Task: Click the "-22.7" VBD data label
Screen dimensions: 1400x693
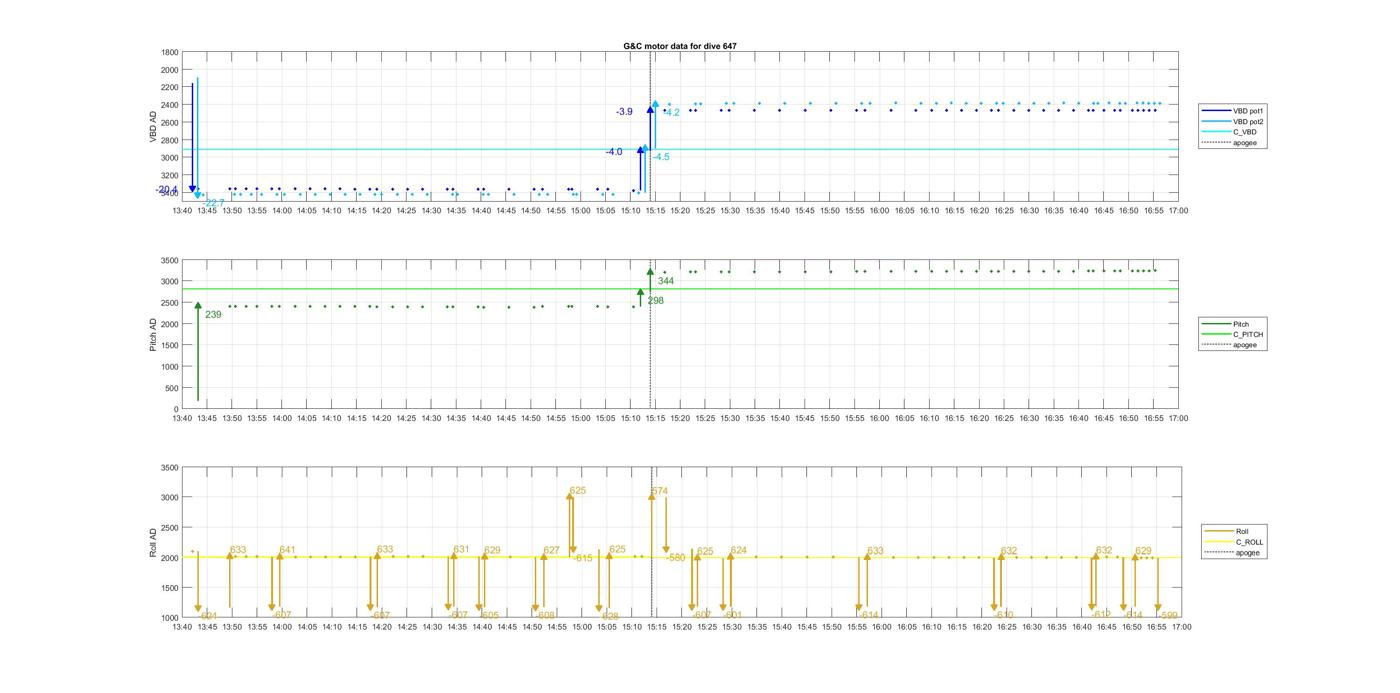Action: click(213, 203)
